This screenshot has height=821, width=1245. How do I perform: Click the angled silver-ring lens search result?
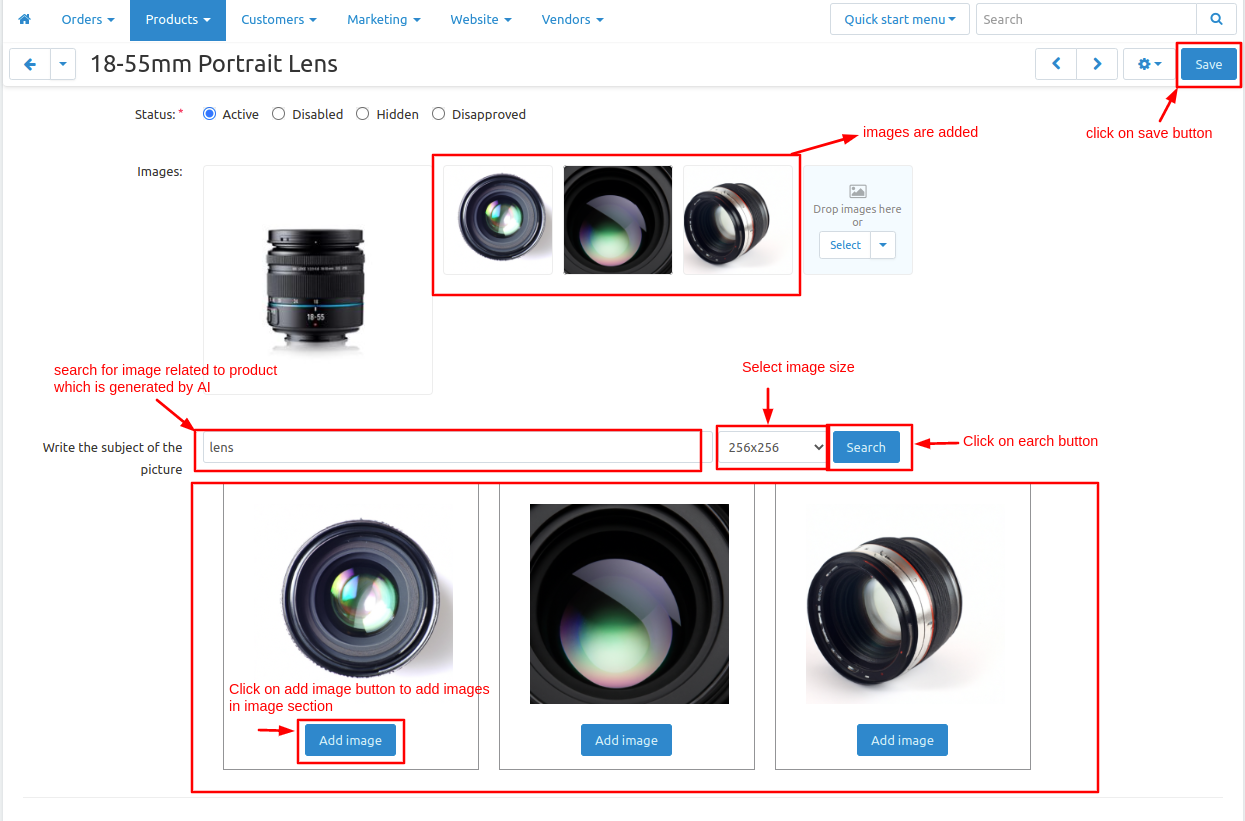[x=905, y=603]
